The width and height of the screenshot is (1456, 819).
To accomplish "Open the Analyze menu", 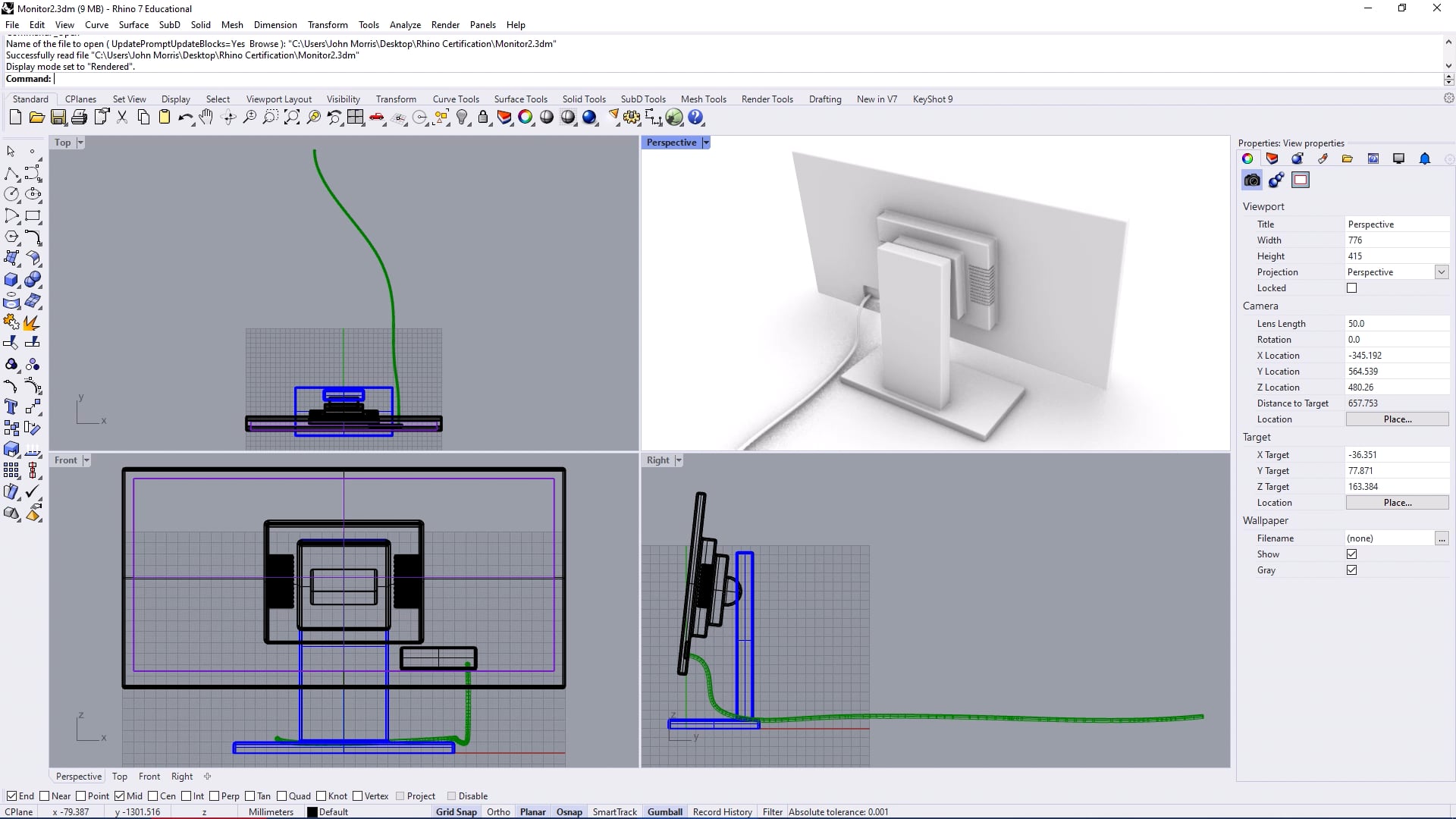I will (405, 25).
